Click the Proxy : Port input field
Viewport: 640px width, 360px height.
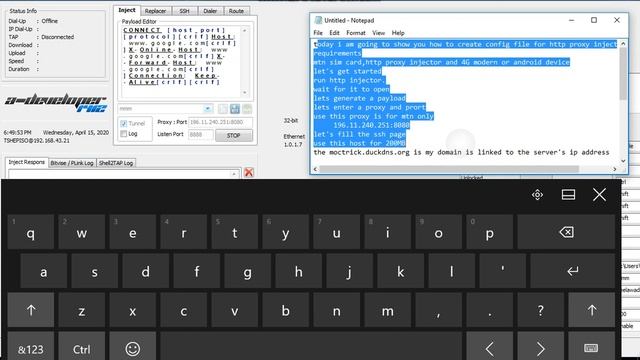click(220, 122)
